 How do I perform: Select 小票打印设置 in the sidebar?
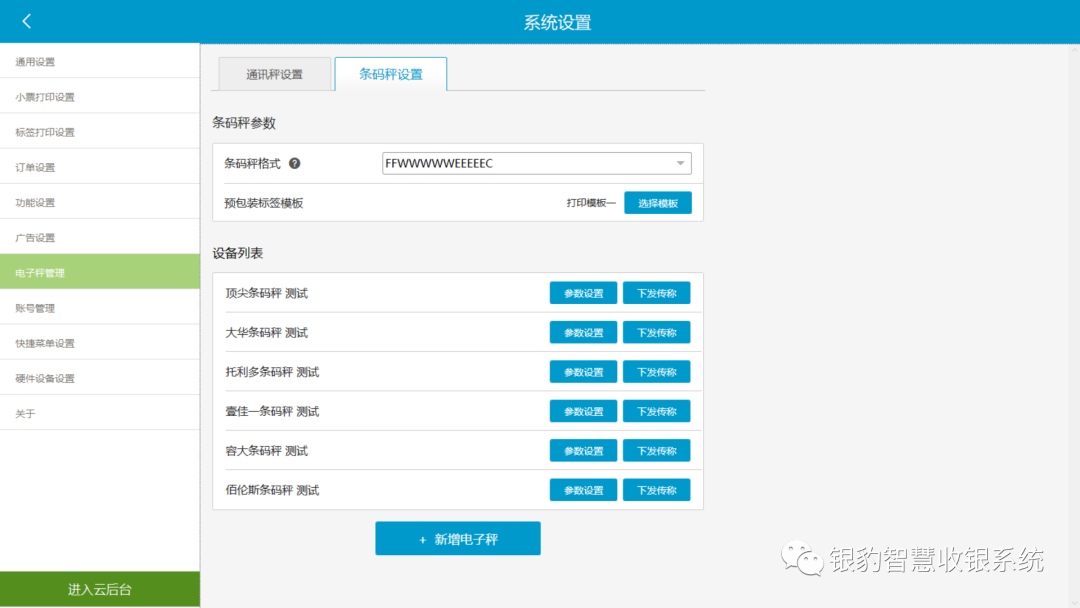[x=100, y=95]
